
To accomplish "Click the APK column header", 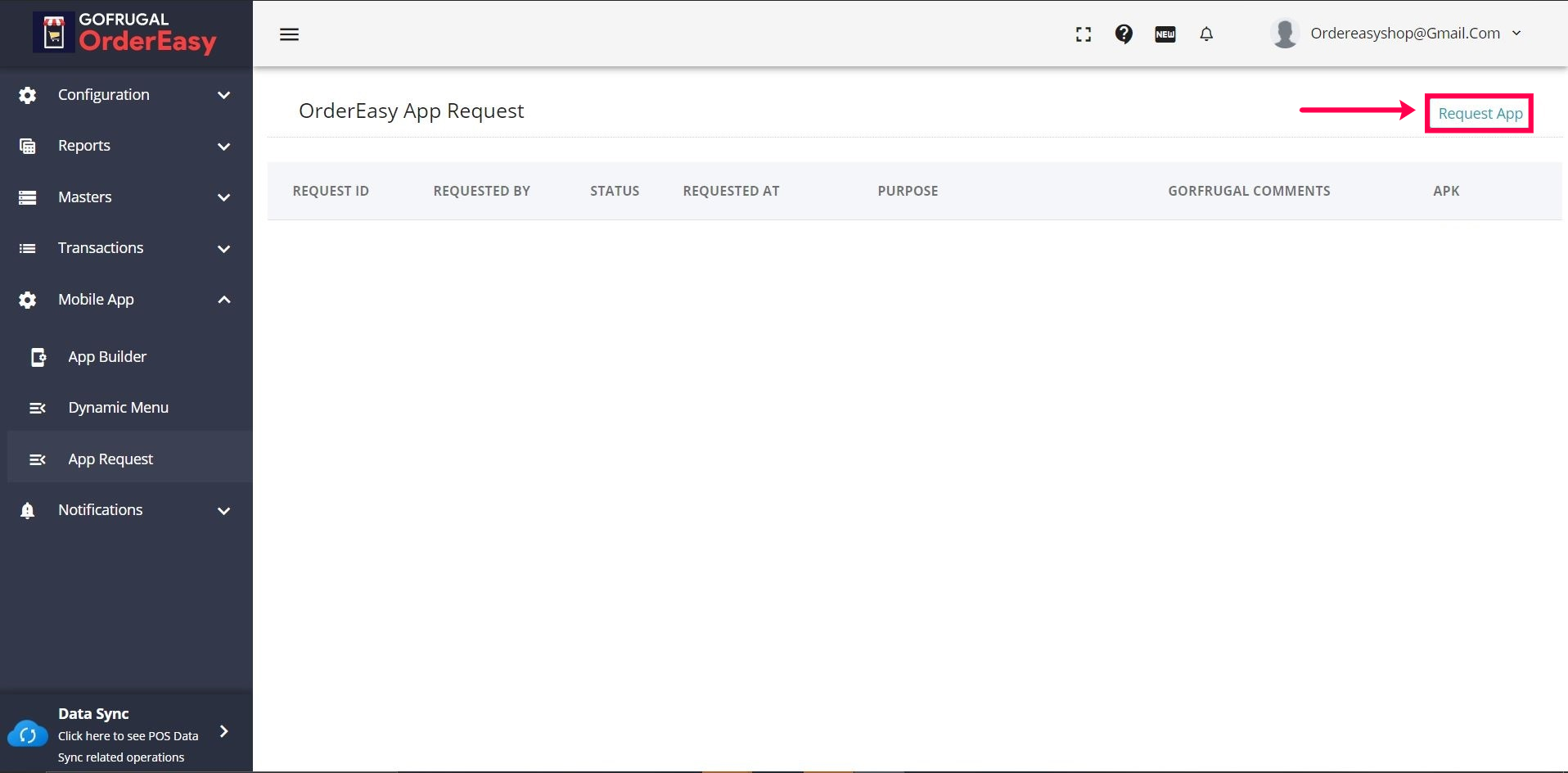I will pyautogui.click(x=1446, y=191).
